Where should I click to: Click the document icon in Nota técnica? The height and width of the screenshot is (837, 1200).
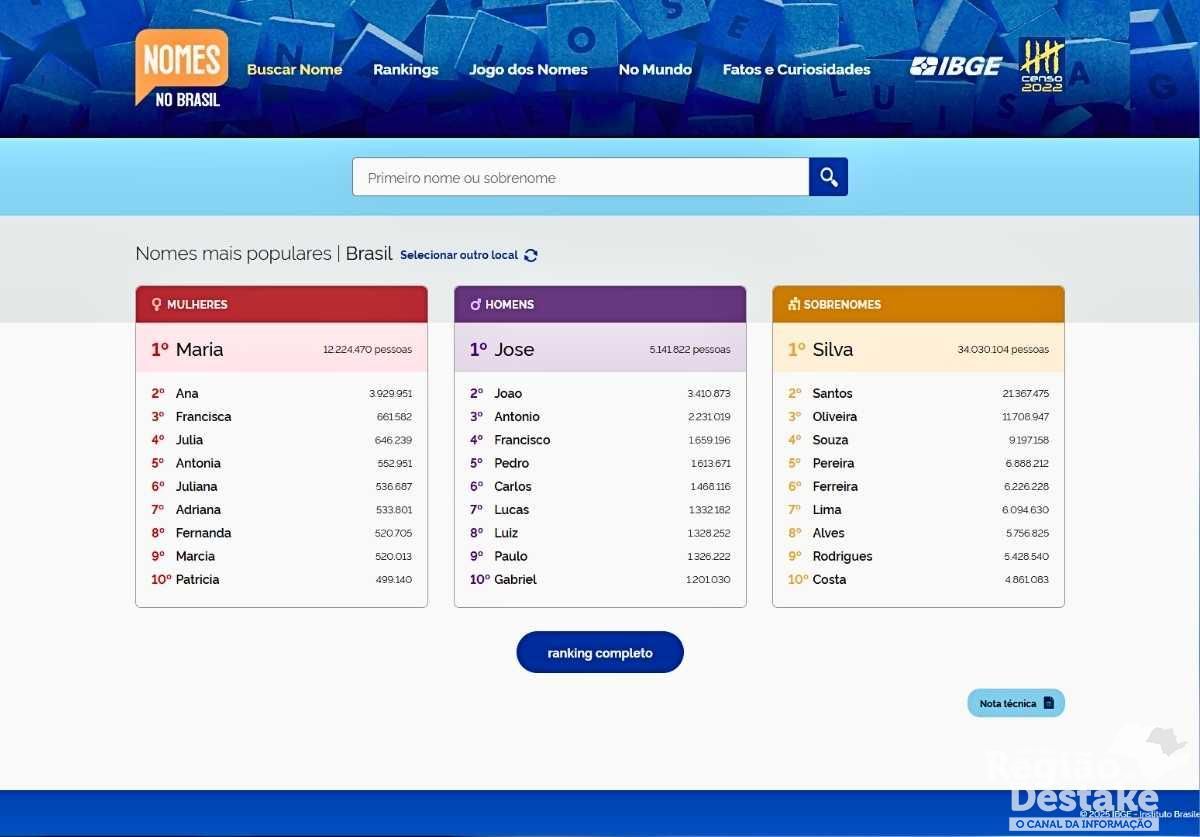click(1048, 703)
